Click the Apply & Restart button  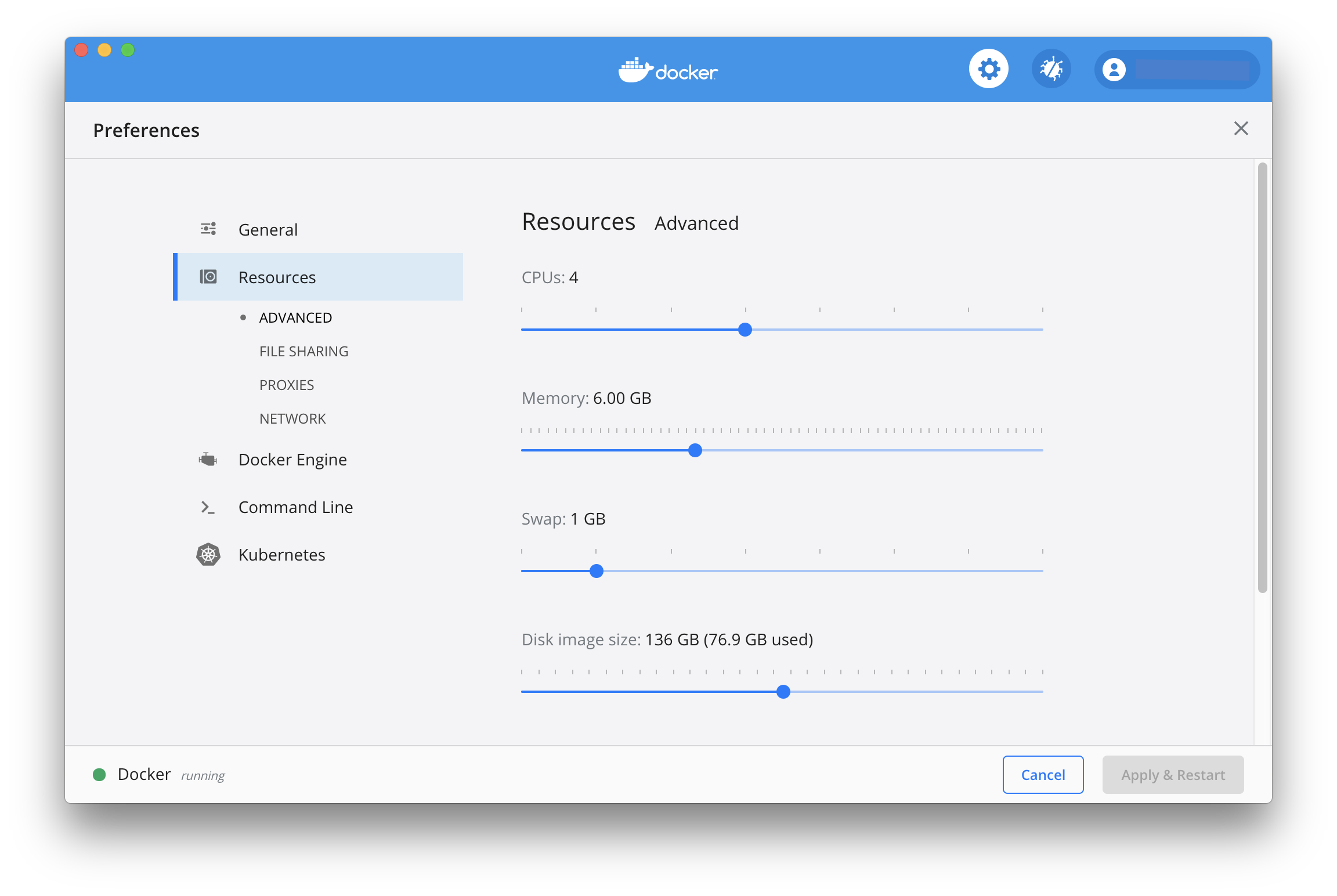1173,774
